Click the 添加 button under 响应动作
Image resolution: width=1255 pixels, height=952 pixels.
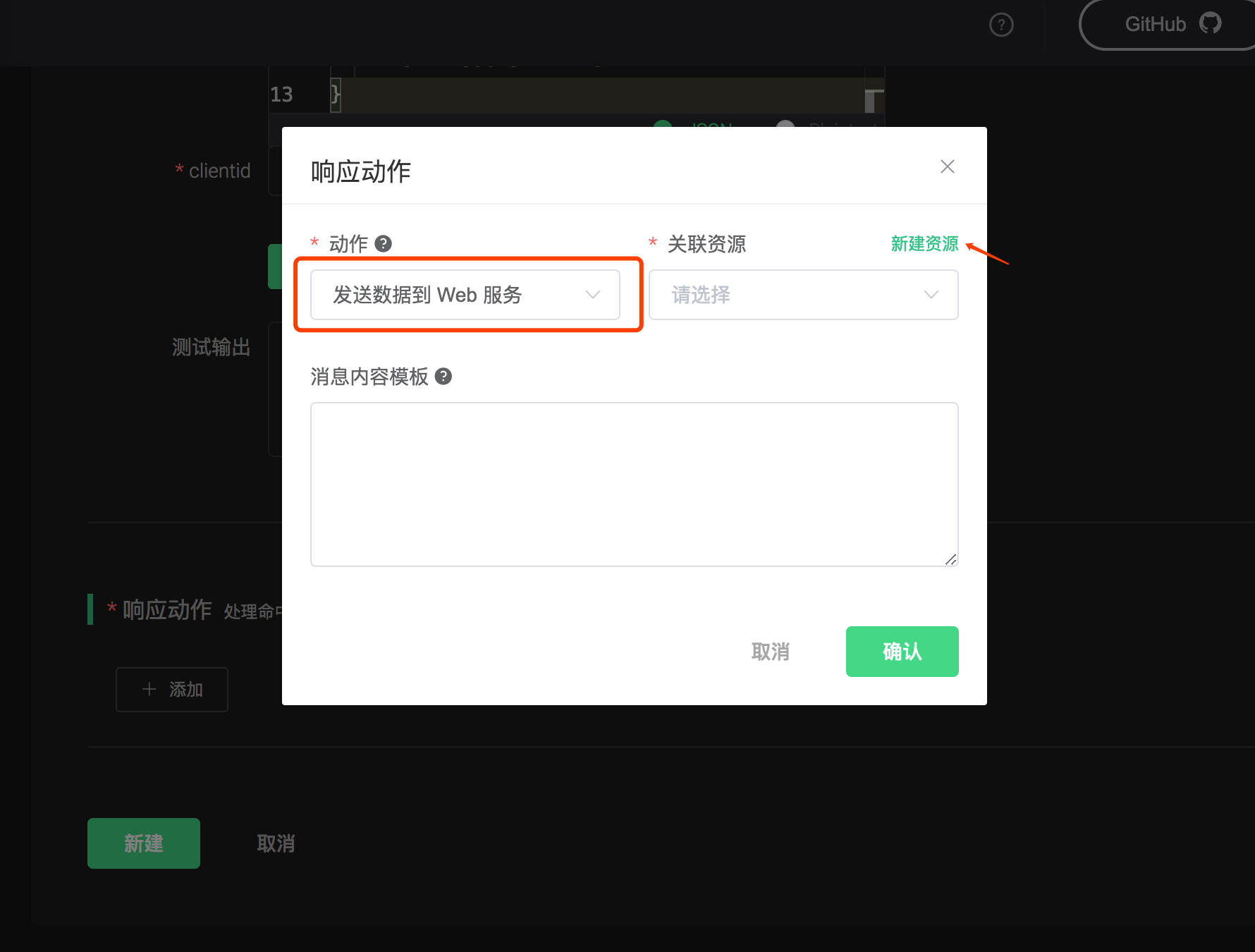tap(172, 689)
